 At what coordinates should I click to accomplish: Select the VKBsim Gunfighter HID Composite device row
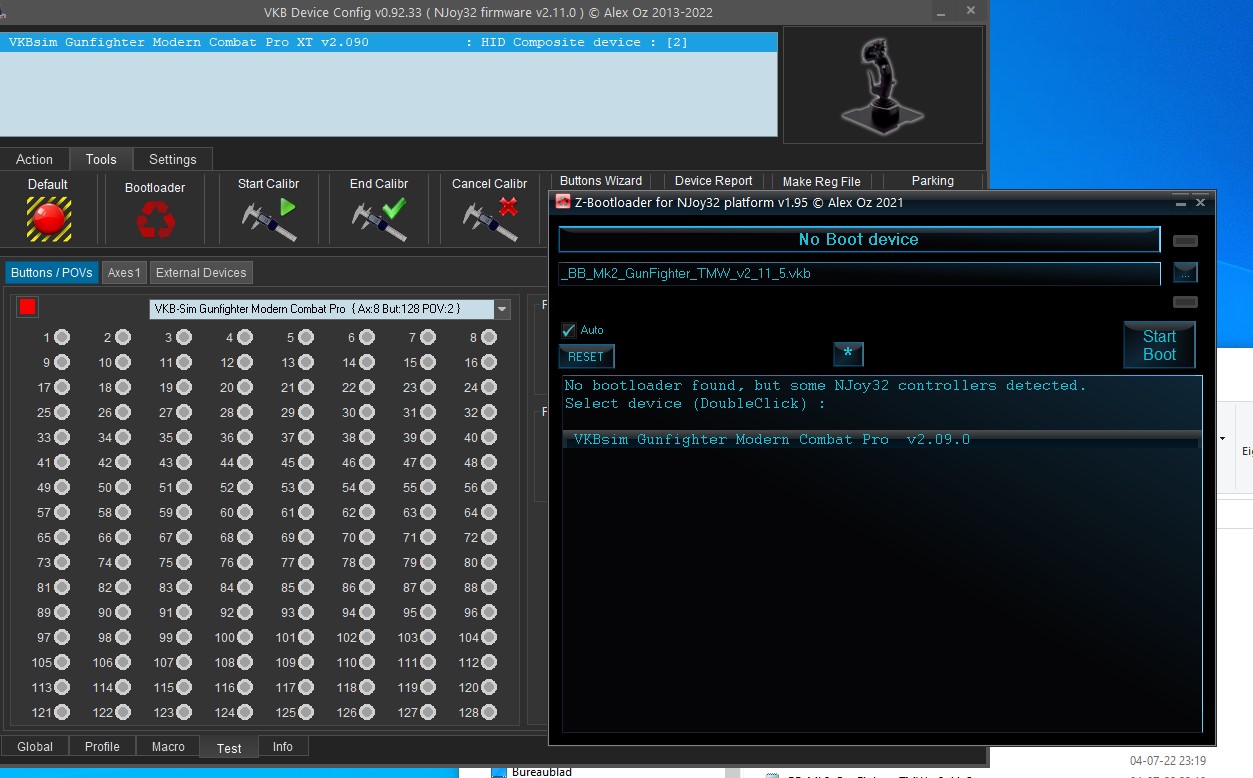(x=389, y=42)
